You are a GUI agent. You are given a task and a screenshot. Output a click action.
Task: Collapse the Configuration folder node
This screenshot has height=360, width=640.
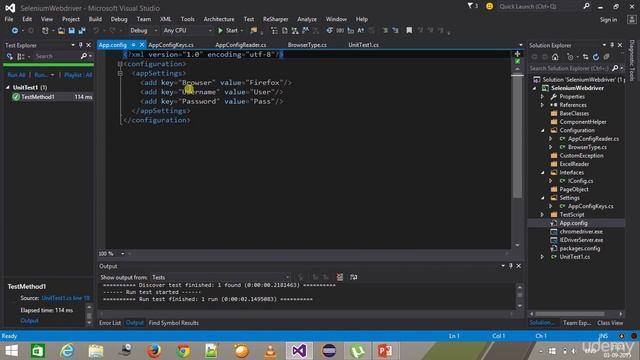tap(542, 131)
